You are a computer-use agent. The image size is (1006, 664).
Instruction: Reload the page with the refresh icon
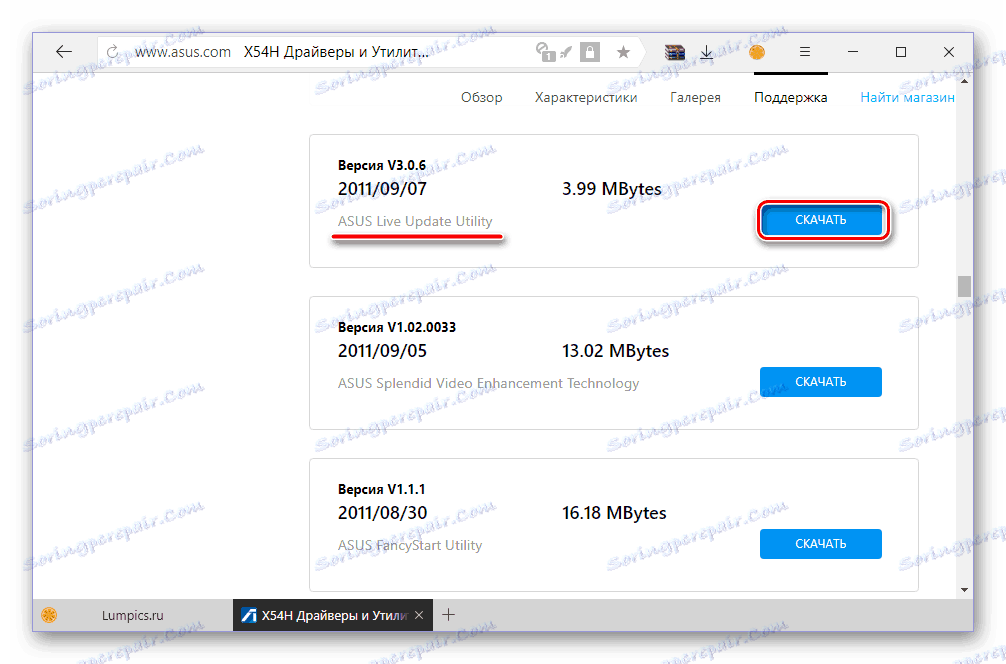(112, 52)
